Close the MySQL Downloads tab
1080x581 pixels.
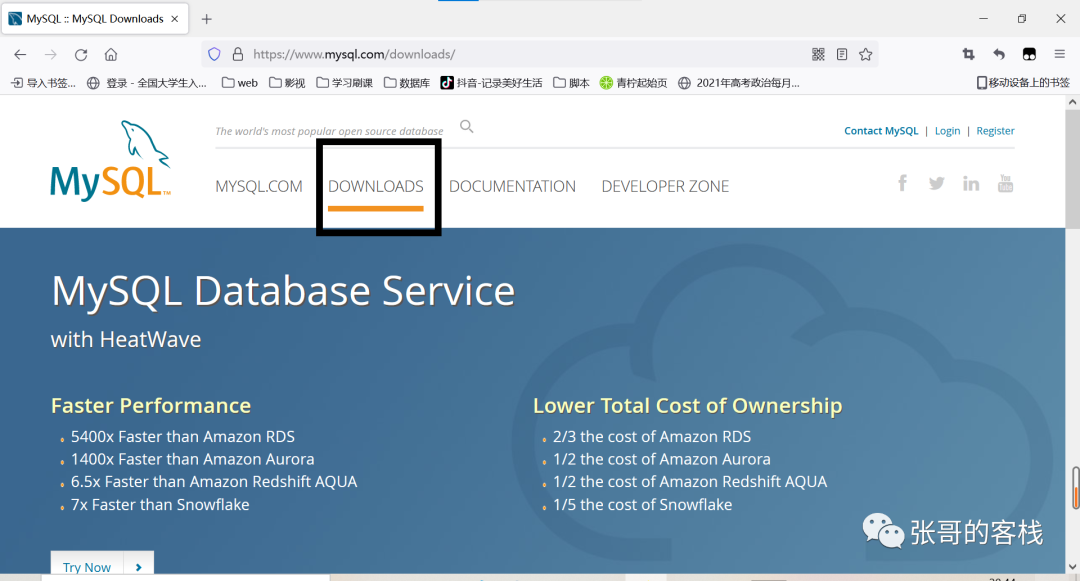[175, 19]
